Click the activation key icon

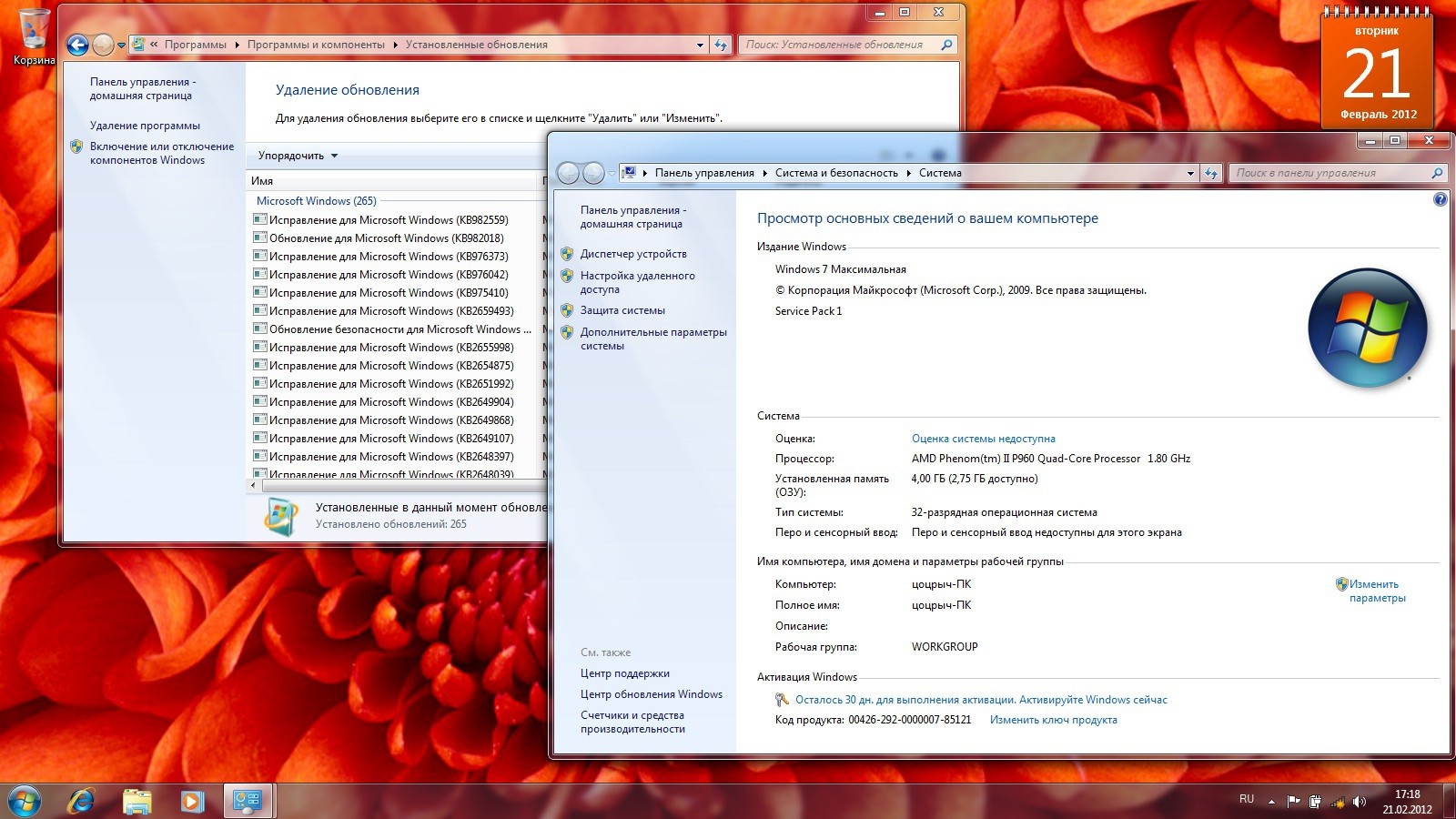(782, 700)
